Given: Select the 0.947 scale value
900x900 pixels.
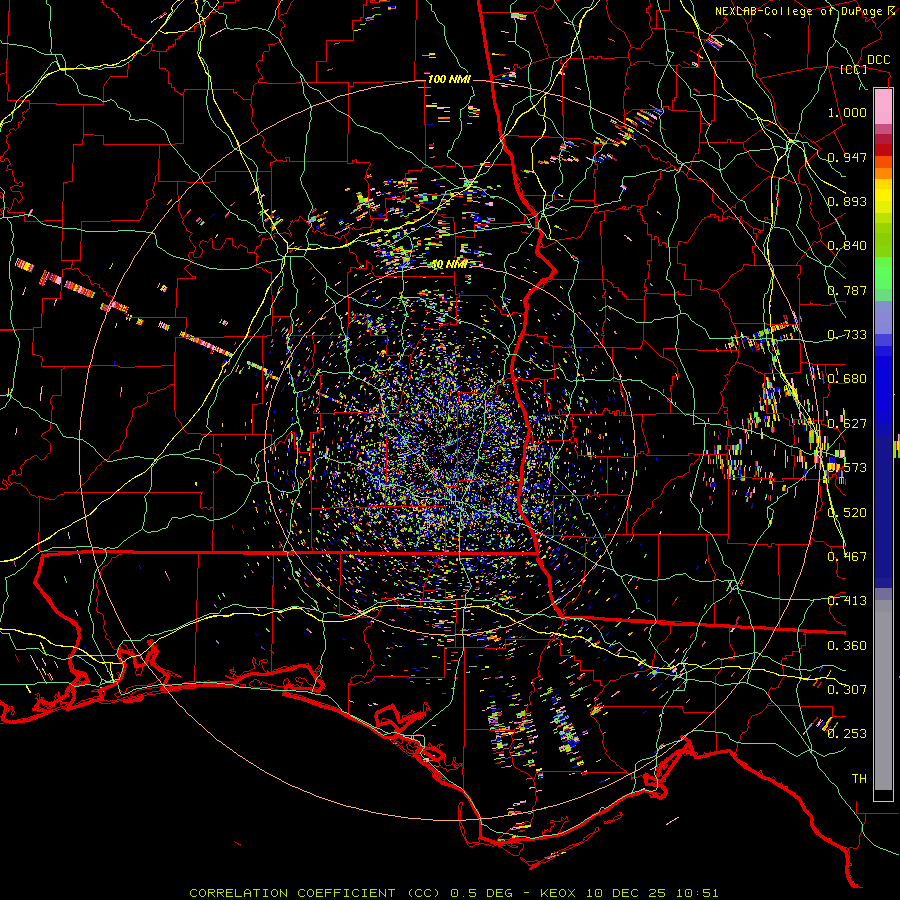Looking at the screenshot, I should point(847,157).
